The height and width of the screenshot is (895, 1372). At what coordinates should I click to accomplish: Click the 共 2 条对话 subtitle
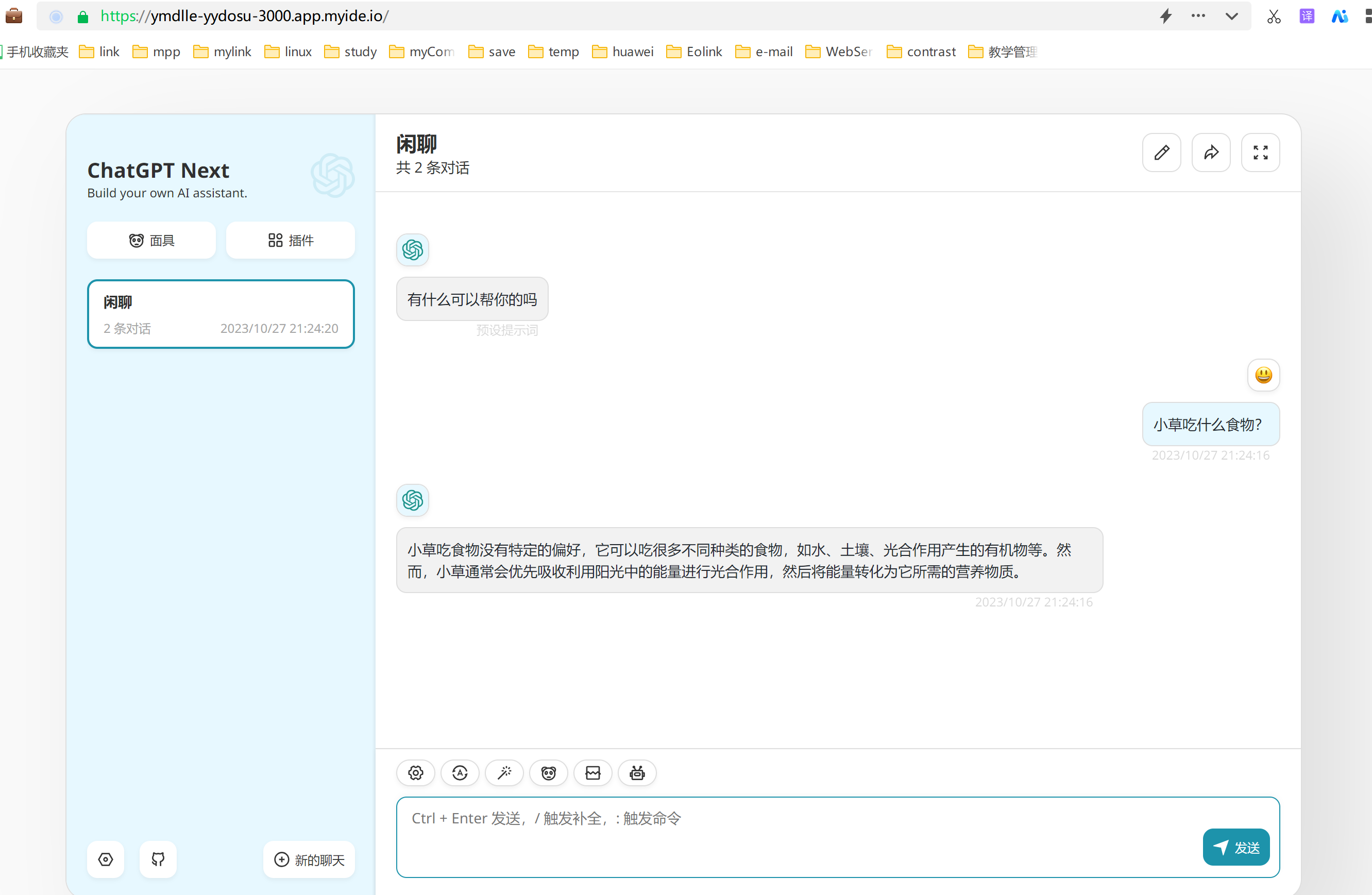(433, 168)
